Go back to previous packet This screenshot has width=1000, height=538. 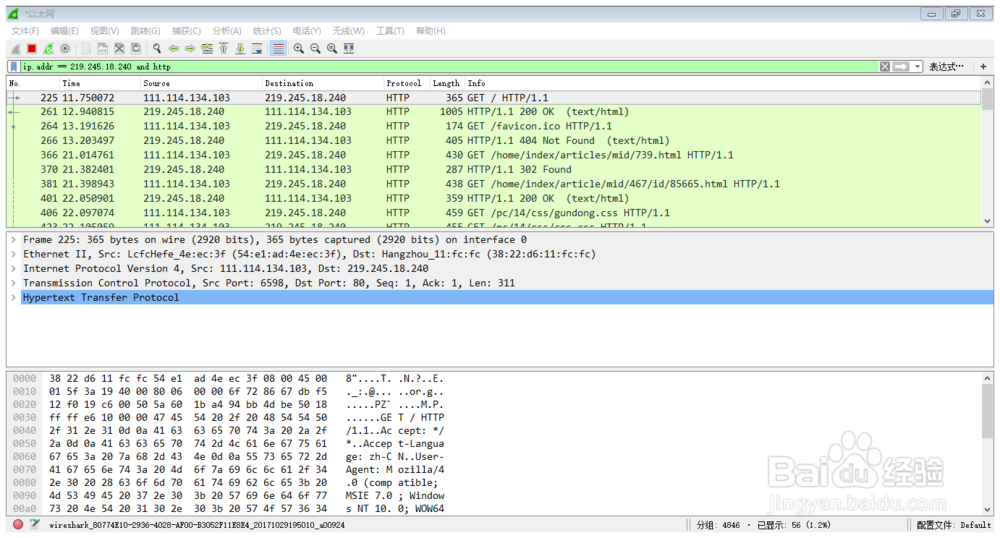(x=173, y=48)
